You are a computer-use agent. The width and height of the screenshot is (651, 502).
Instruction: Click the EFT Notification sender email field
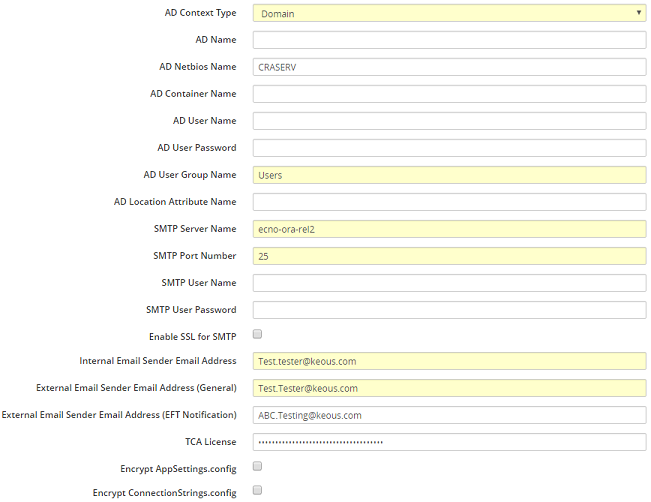(449, 415)
